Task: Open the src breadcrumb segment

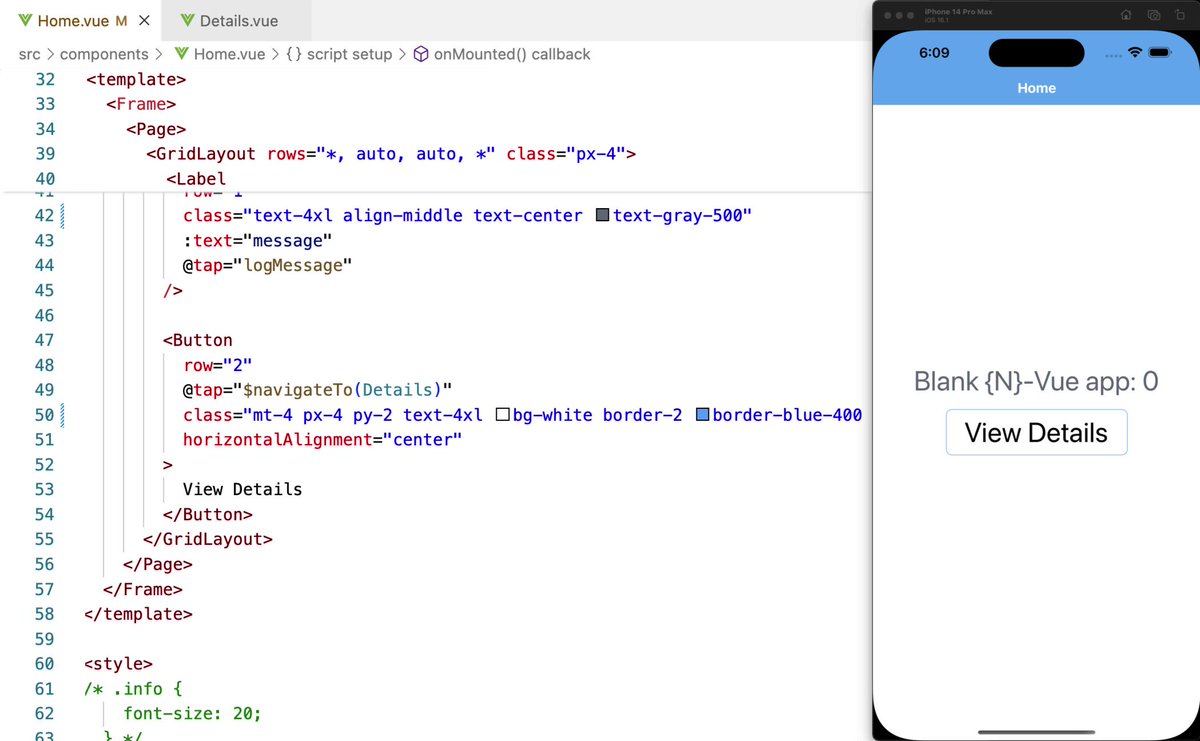Action: pos(29,54)
